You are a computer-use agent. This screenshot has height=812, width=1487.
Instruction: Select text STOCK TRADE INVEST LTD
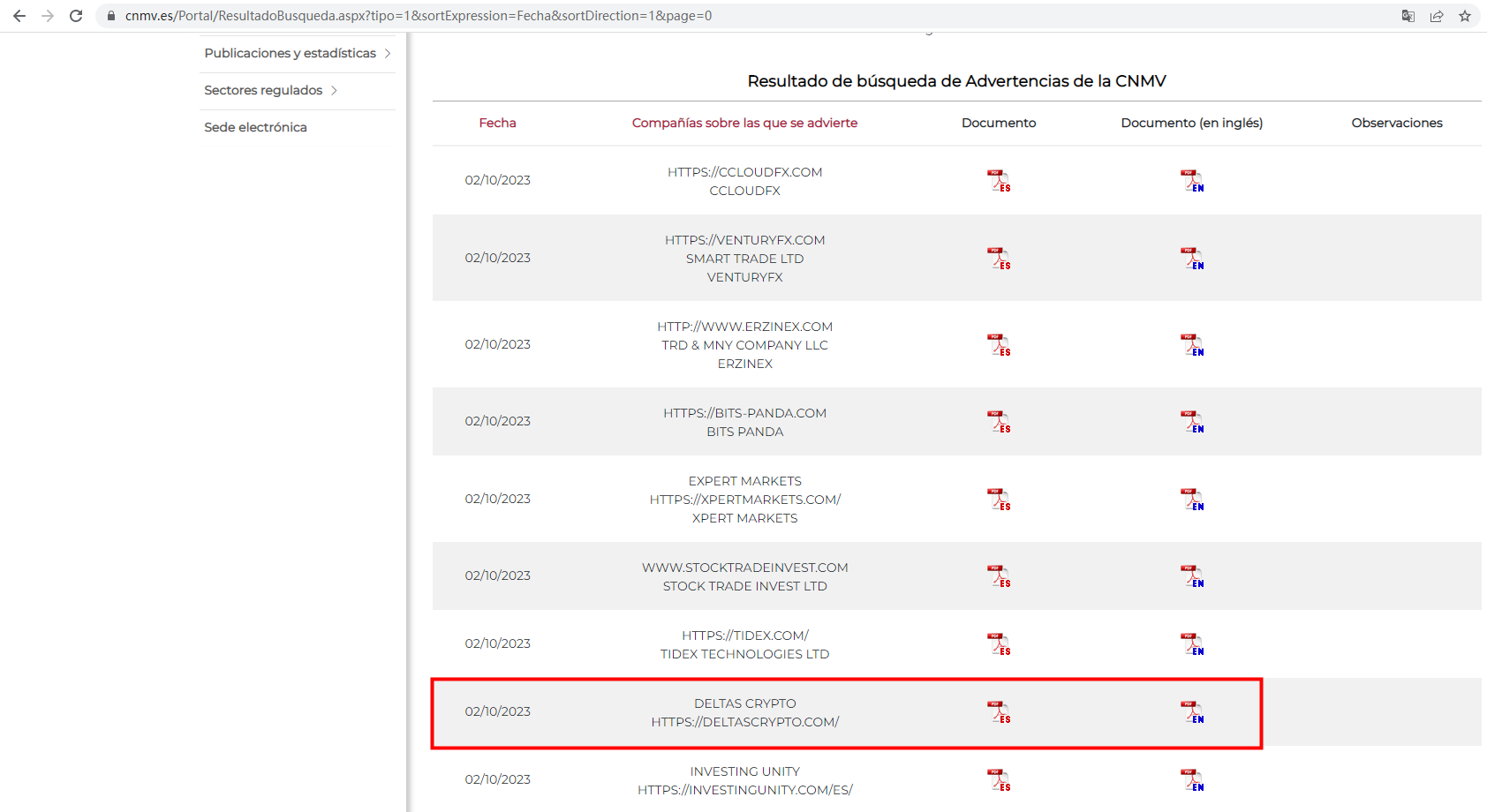click(x=745, y=586)
